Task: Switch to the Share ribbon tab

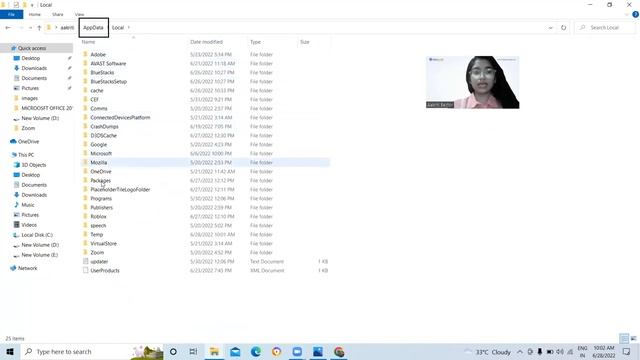Action: pyautogui.click(x=58, y=14)
